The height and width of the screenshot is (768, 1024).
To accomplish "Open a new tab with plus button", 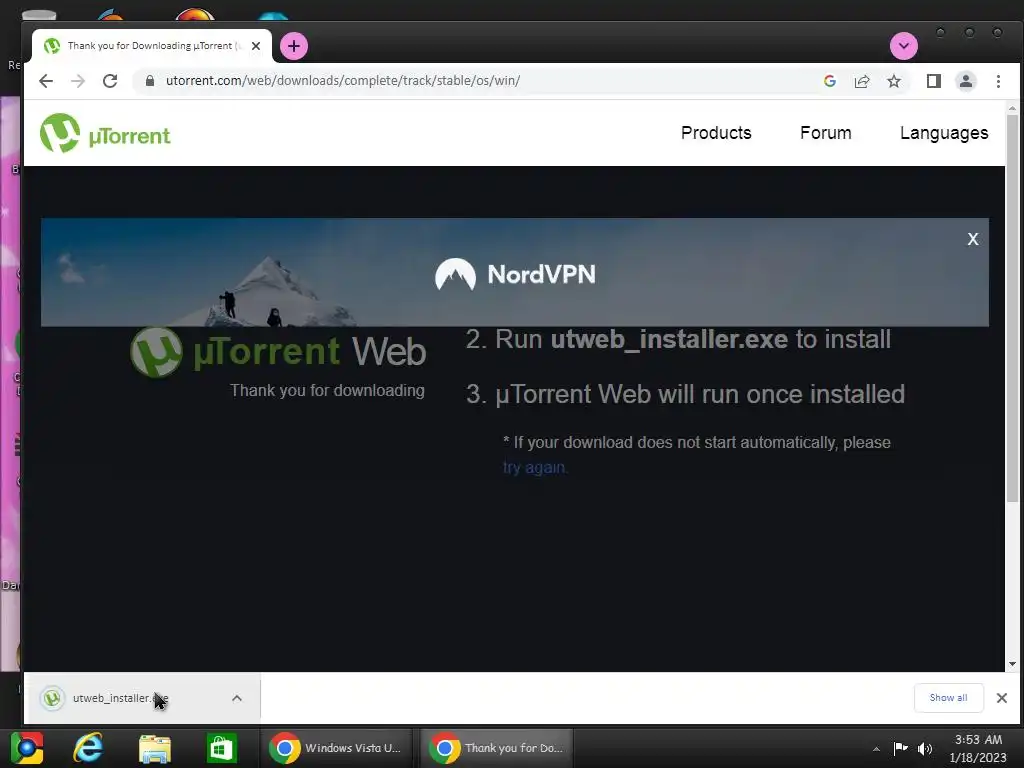I will [294, 46].
